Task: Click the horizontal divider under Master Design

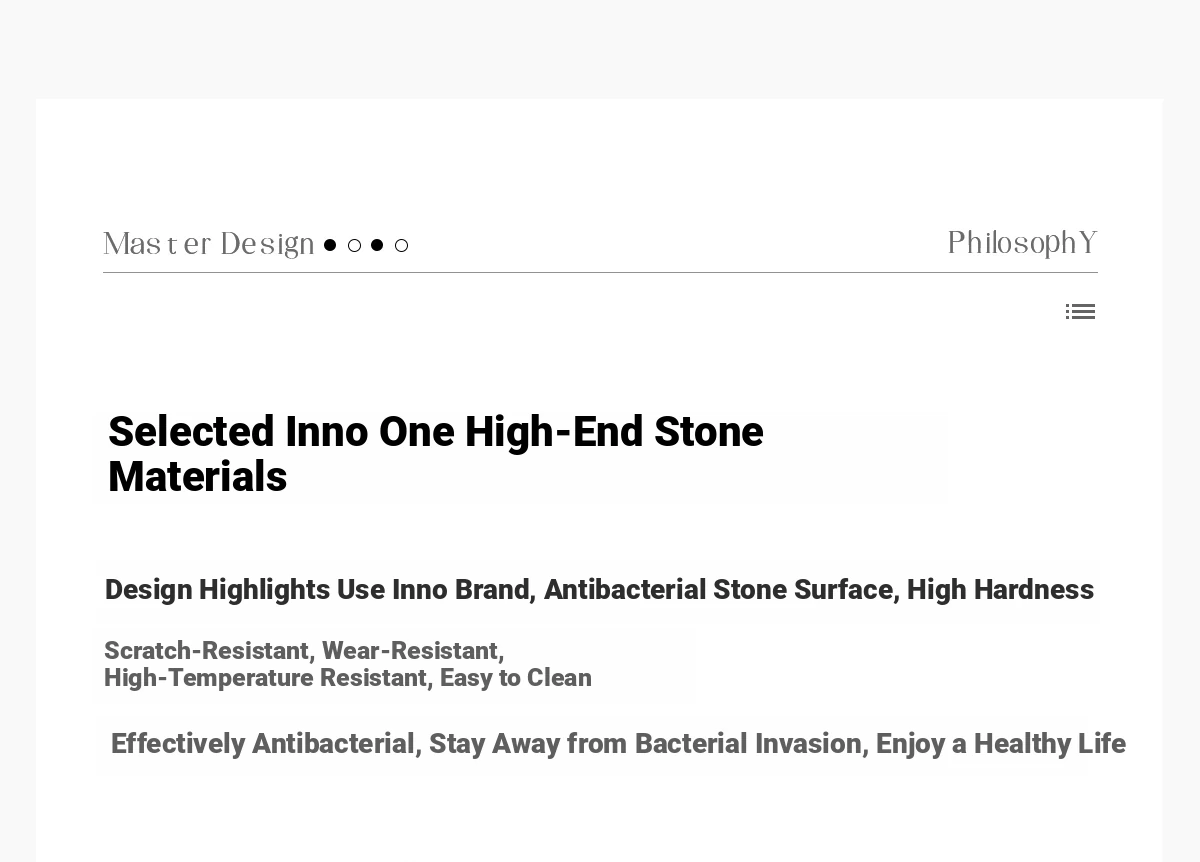Action: tap(600, 272)
